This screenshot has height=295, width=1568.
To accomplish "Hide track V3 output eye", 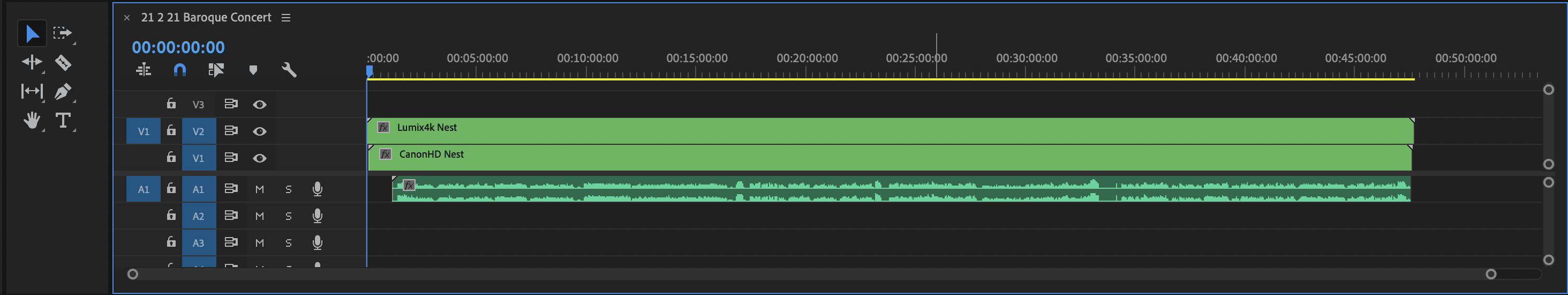I will click(x=259, y=104).
